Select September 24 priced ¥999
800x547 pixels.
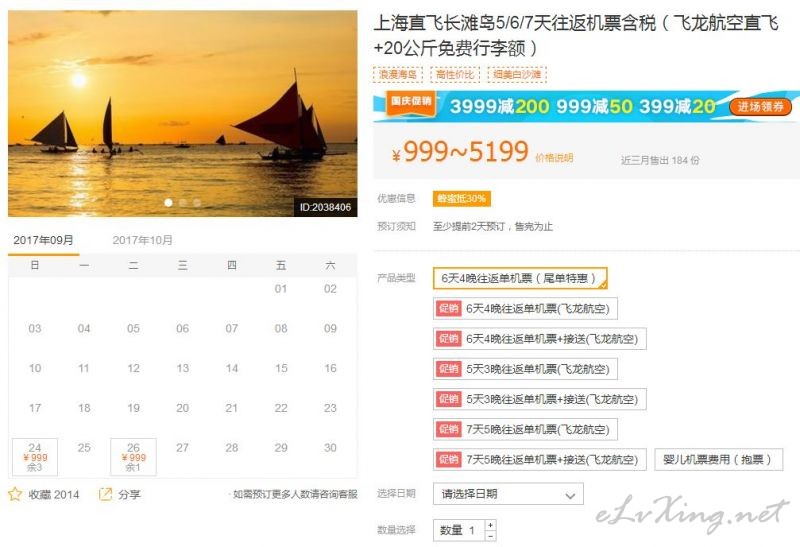(35, 457)
